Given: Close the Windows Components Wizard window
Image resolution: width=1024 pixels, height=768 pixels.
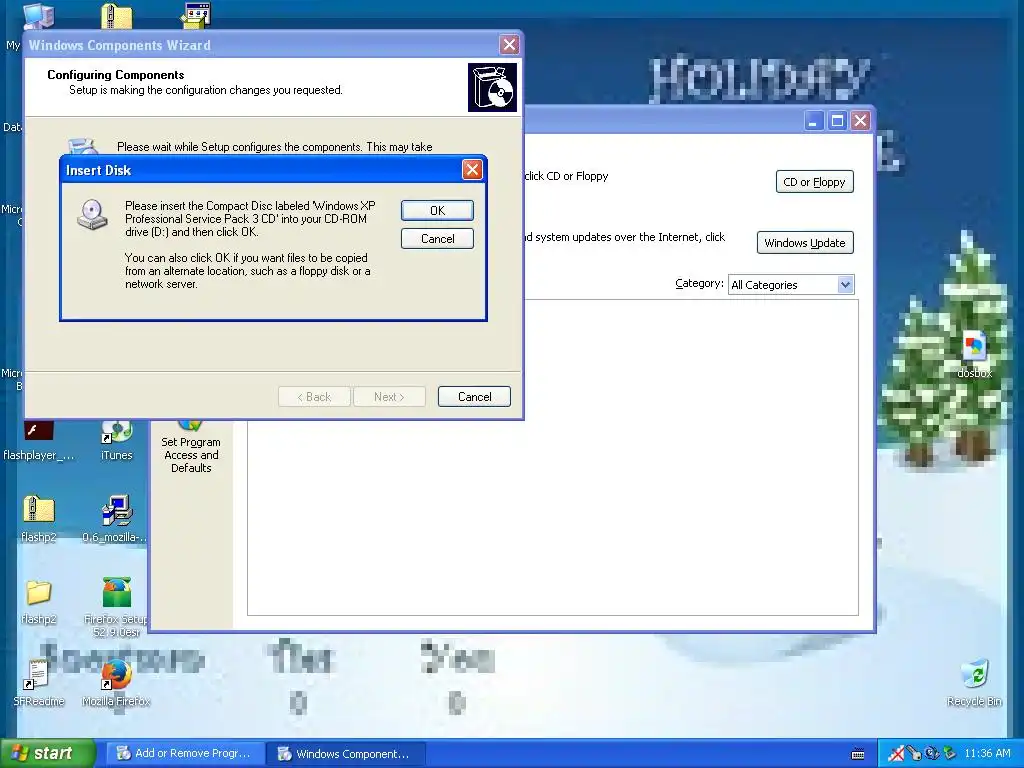Looking at the screenshot, I should 509,44.
